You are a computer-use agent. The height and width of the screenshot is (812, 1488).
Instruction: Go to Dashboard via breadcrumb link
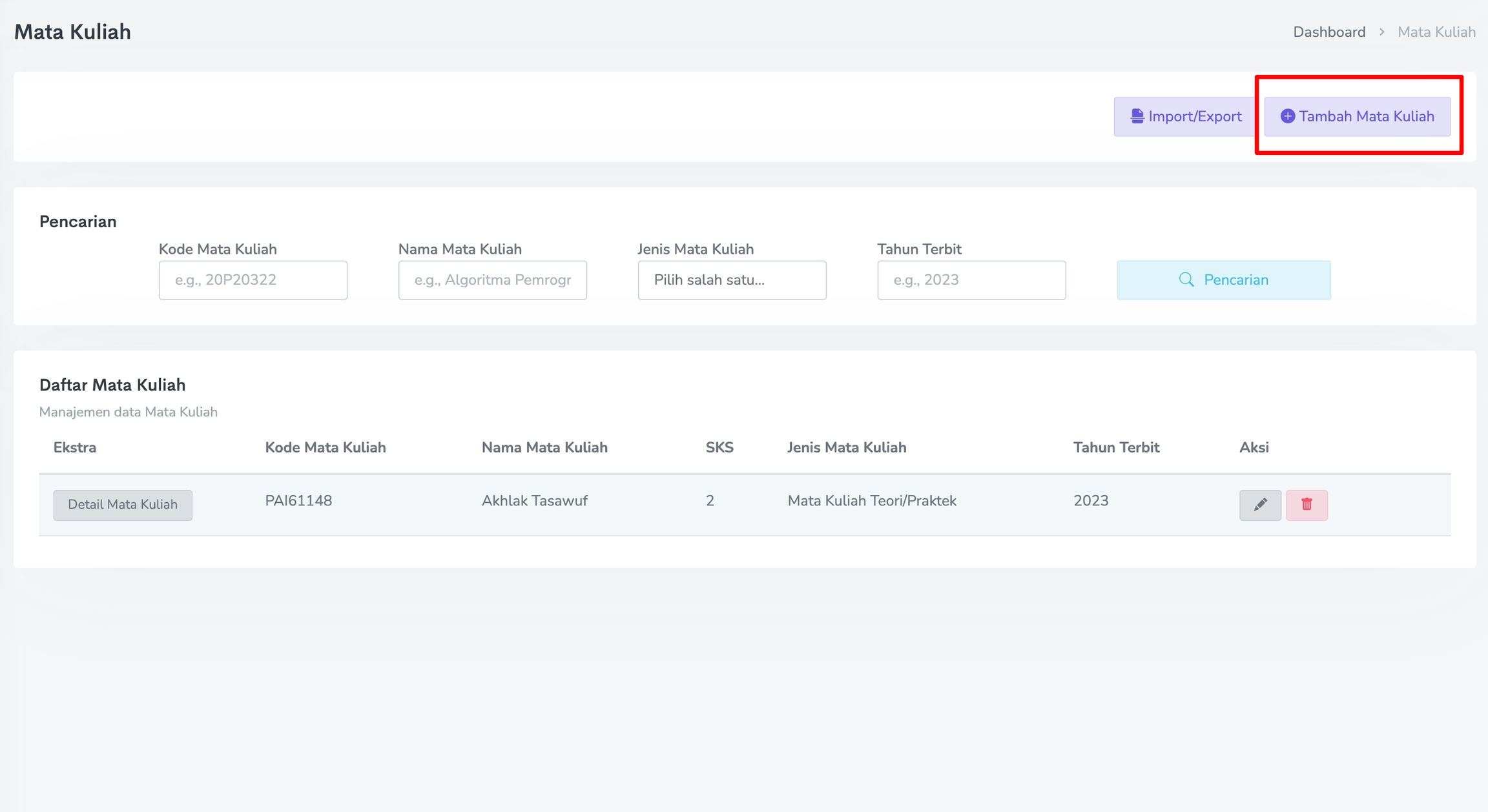(1328, 32)
